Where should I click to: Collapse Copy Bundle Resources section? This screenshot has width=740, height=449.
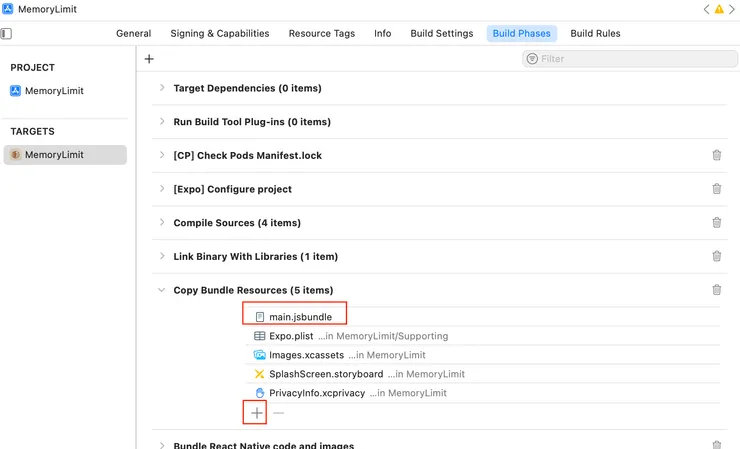(x=162, y=290)
